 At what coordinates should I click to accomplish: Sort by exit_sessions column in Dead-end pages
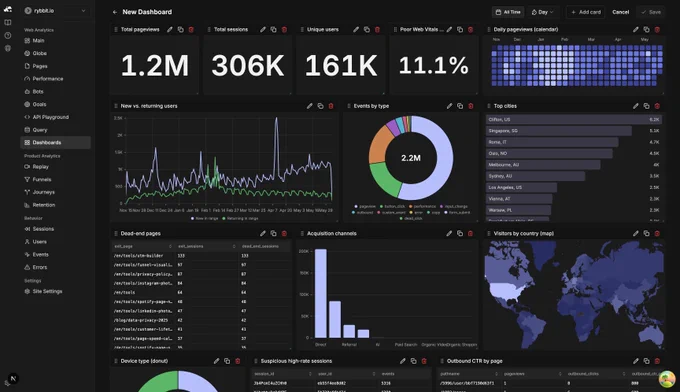point(206,246)
